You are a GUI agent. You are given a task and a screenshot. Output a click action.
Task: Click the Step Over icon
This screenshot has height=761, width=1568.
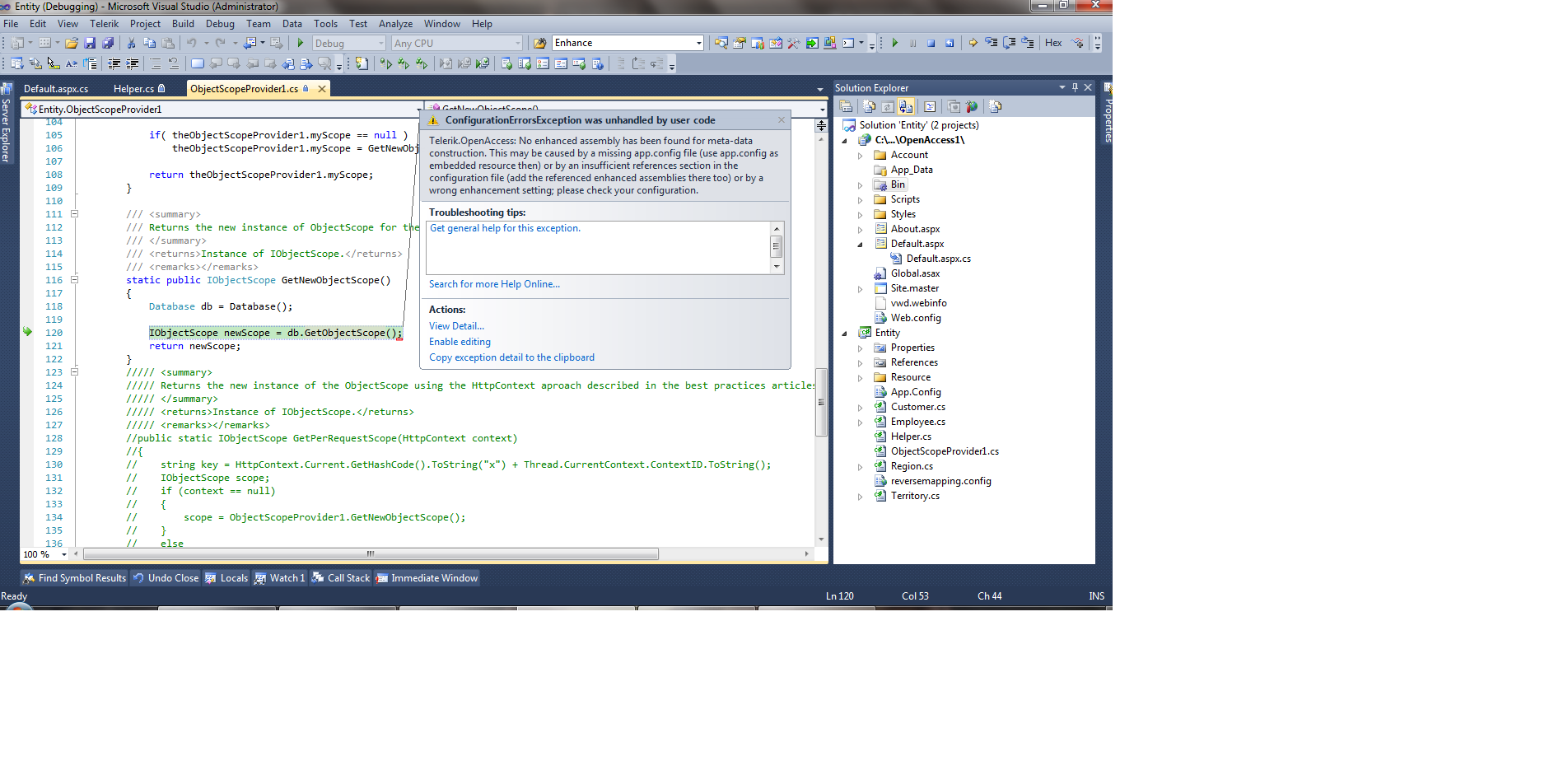click(x=1010, y=43)
